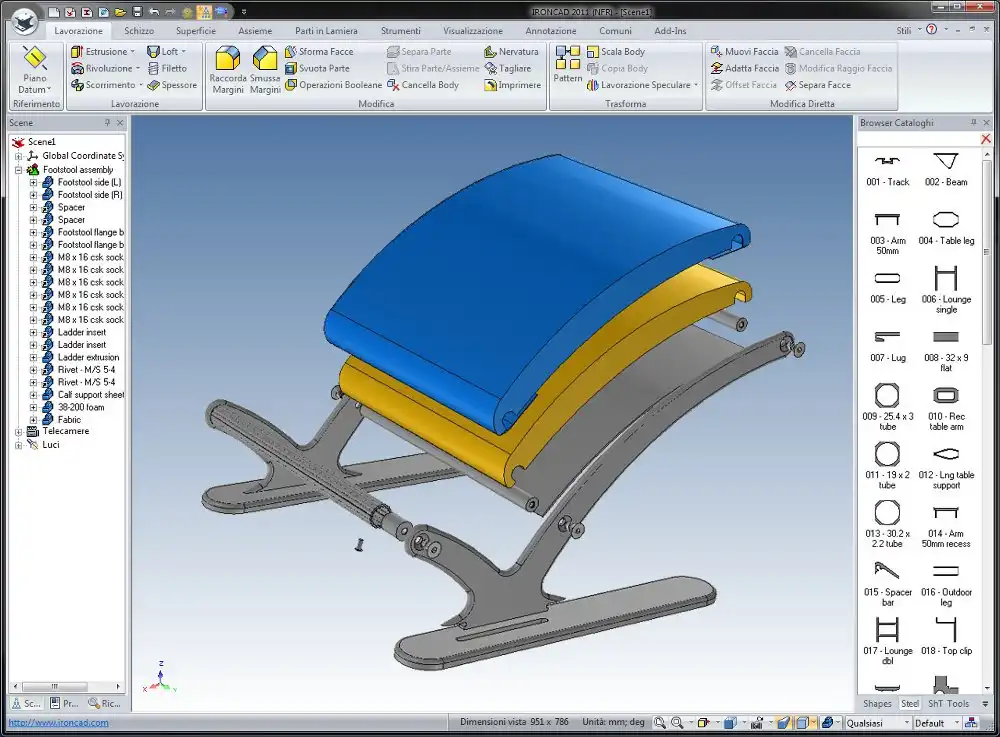Open the Parti in Lamiera tab
The height and width of the screenshot is (737, 1000).
(x=326, y=31)
